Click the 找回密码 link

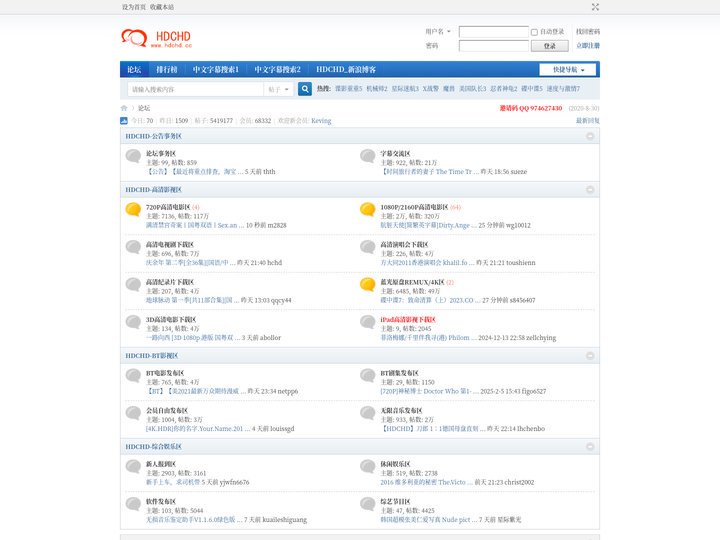tap(588, 32)
